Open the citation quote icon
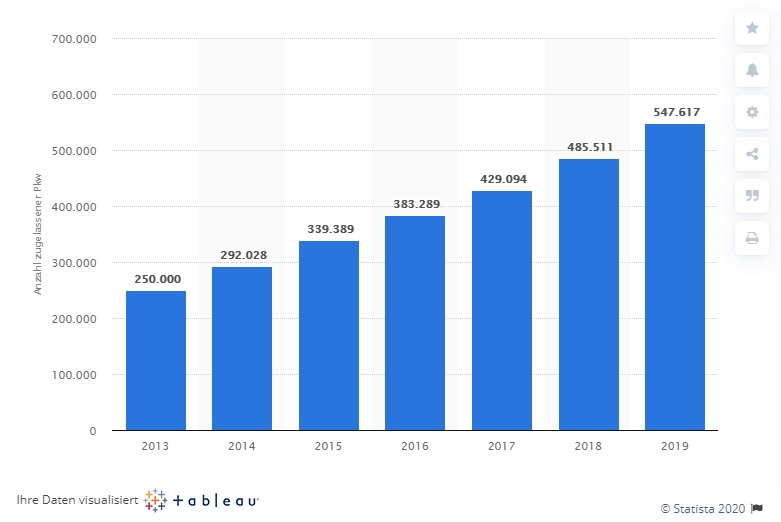781x522 pixels. tap(752, 196)
